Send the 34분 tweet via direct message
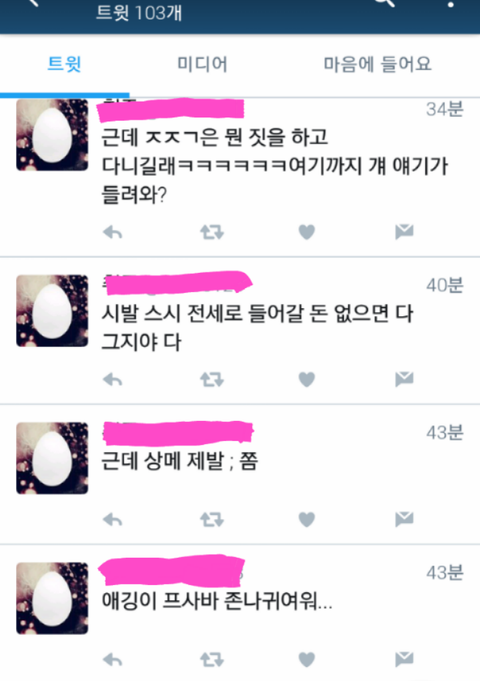Viewport: 480px width, 681px height. [x=404, y=231]
